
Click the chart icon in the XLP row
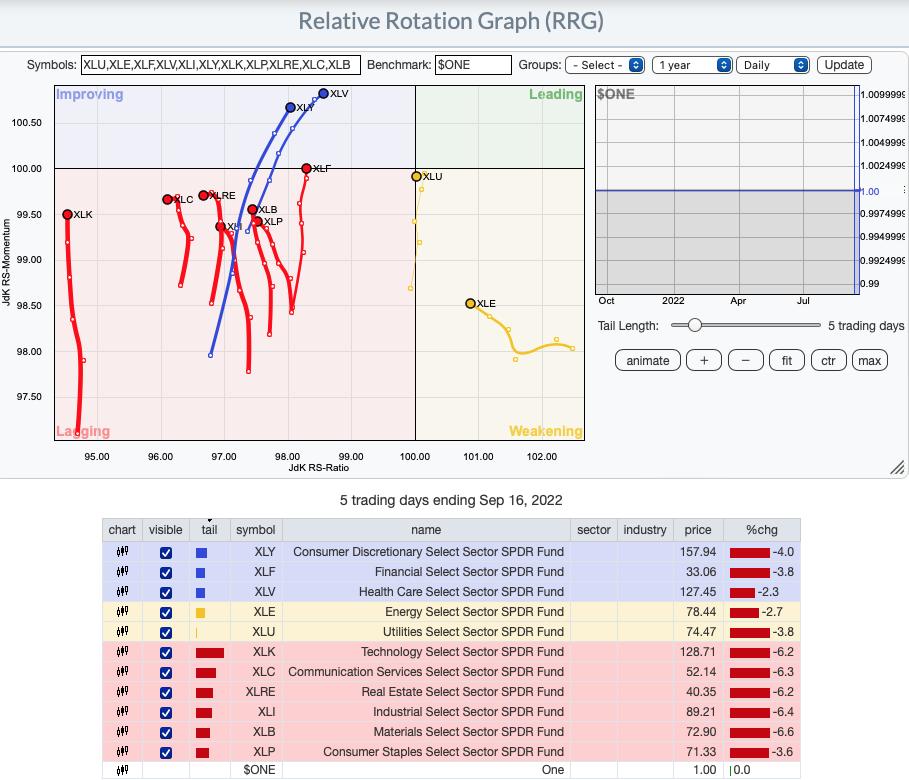122,752
